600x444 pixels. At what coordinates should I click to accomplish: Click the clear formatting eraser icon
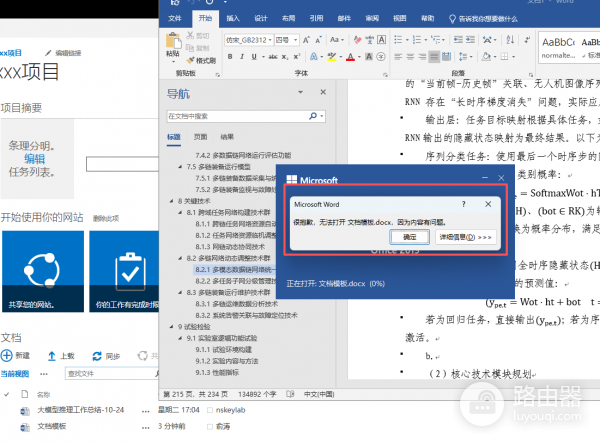coord(357,40)
